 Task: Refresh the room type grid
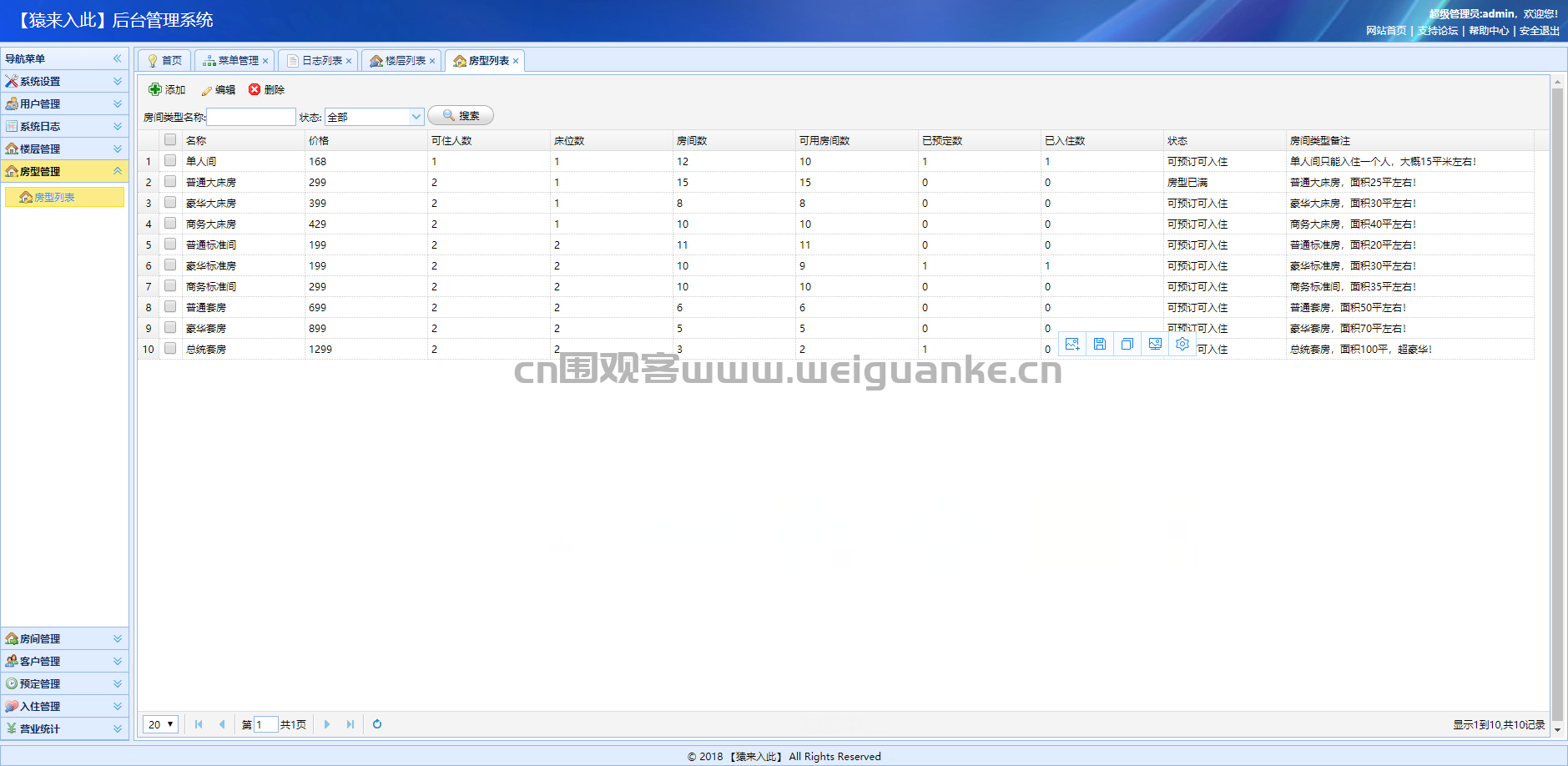[377, 724]
